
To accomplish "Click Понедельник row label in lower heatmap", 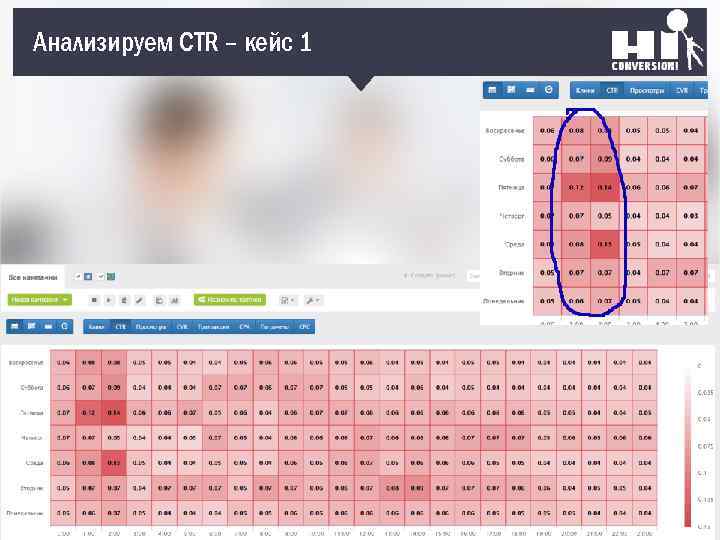I will click(25, 513).
